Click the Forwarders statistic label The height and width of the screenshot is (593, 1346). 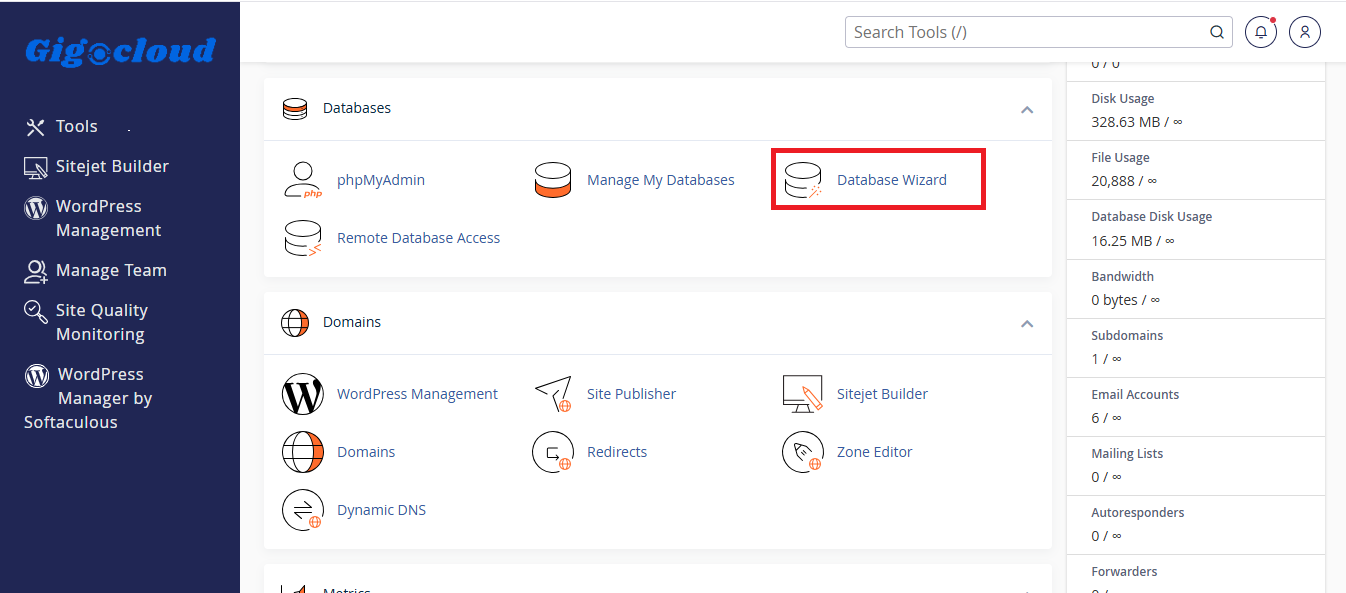click(1124, 572)
